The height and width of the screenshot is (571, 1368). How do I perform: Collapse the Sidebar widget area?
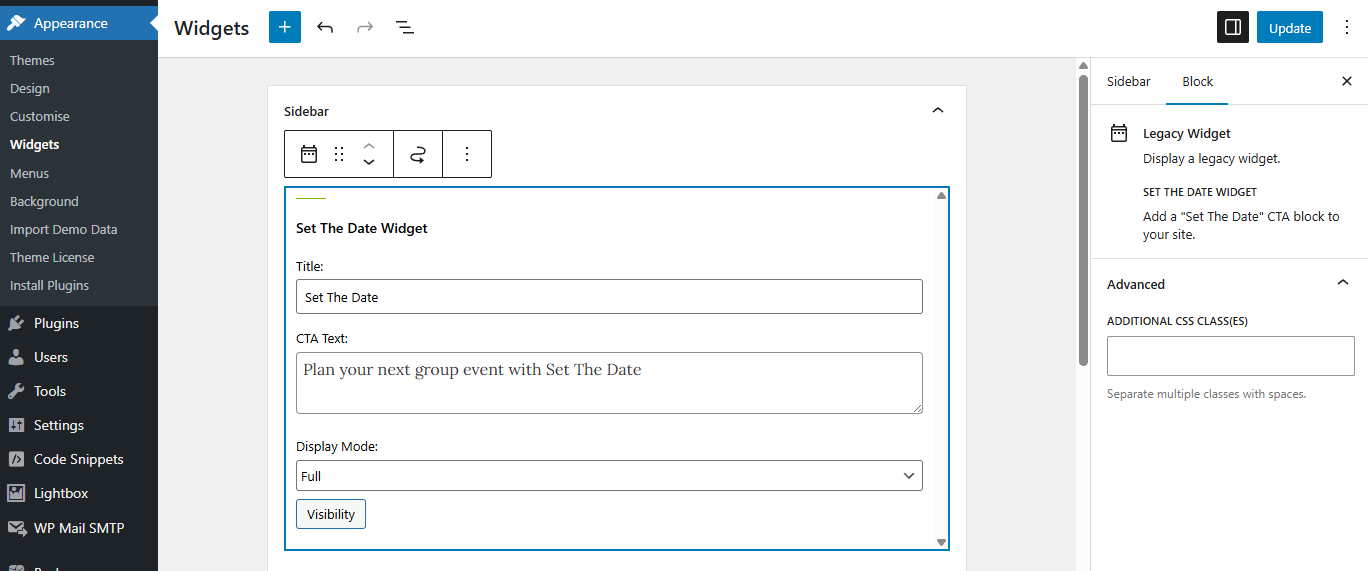[938, 111]
